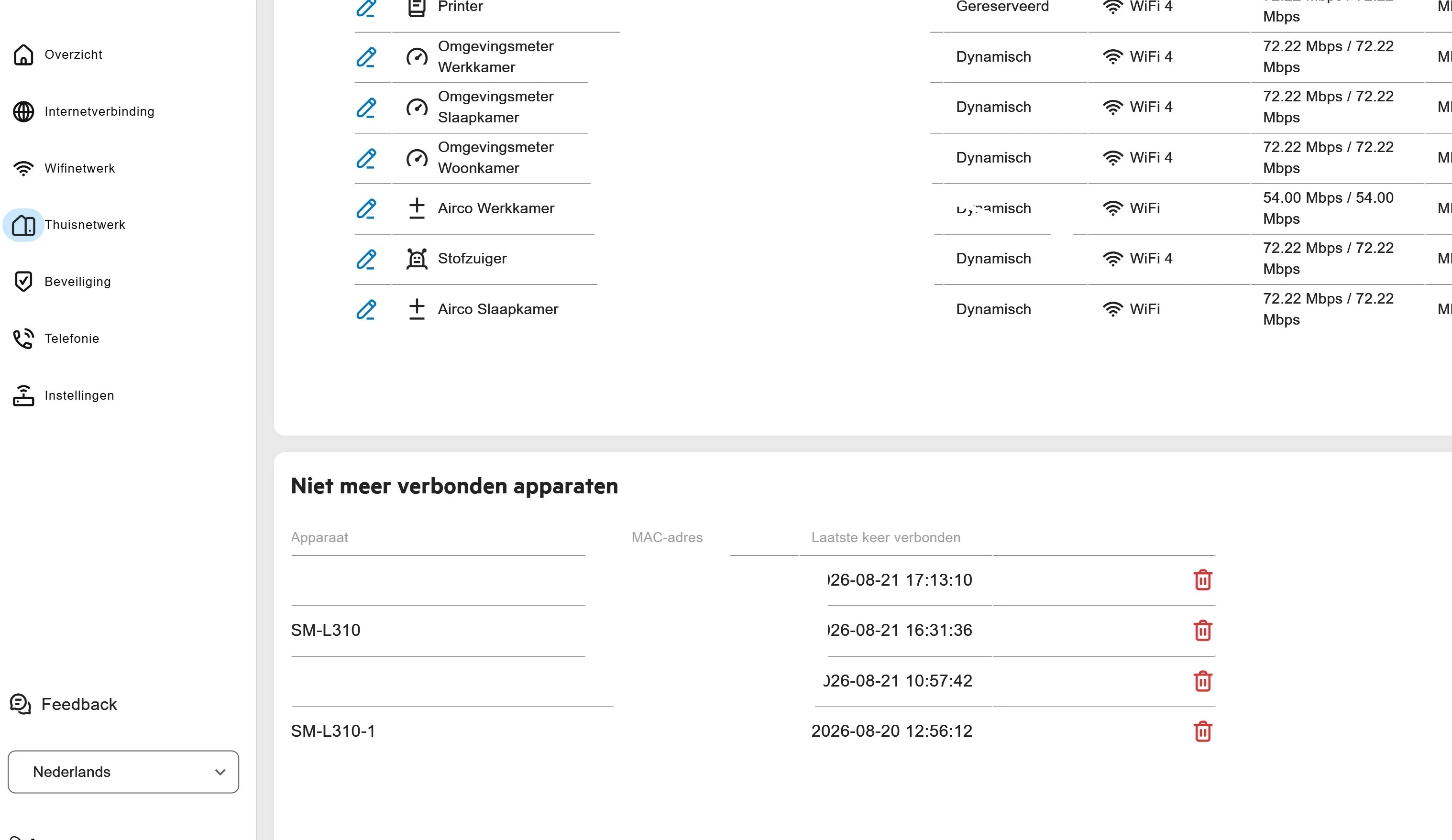Edit the Omgevingsmeter Woonkamer device

point(366,158)
